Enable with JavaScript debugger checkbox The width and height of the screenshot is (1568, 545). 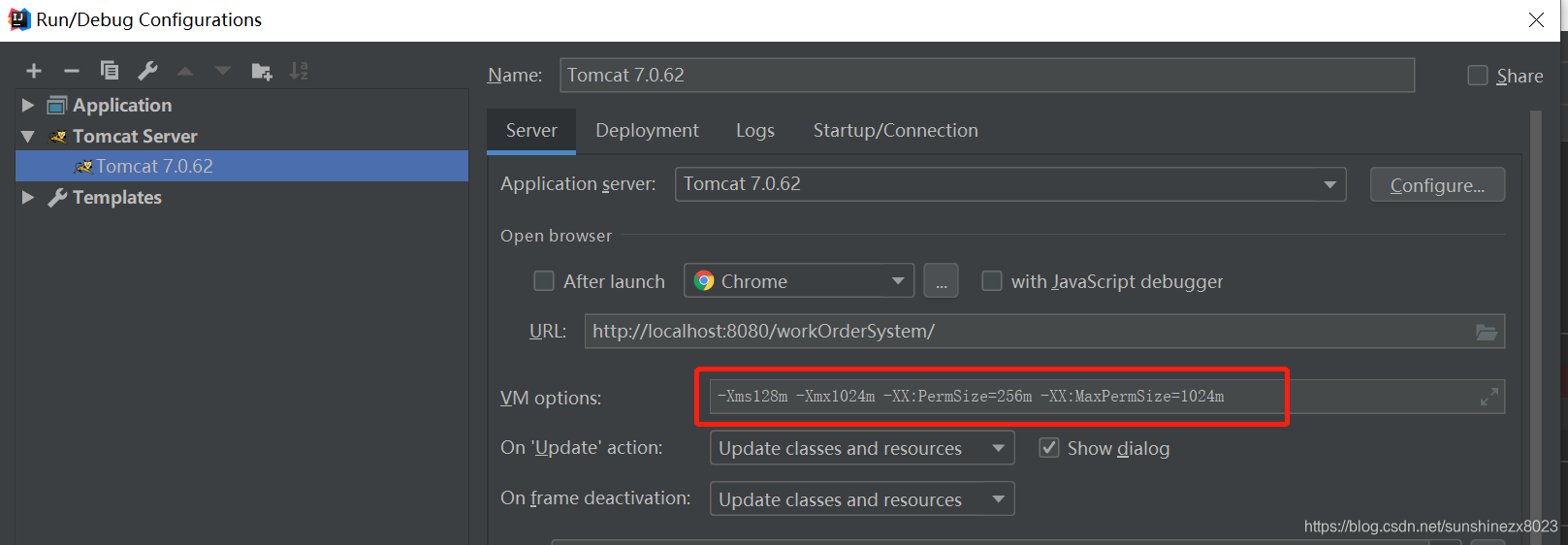pos(992,281)
